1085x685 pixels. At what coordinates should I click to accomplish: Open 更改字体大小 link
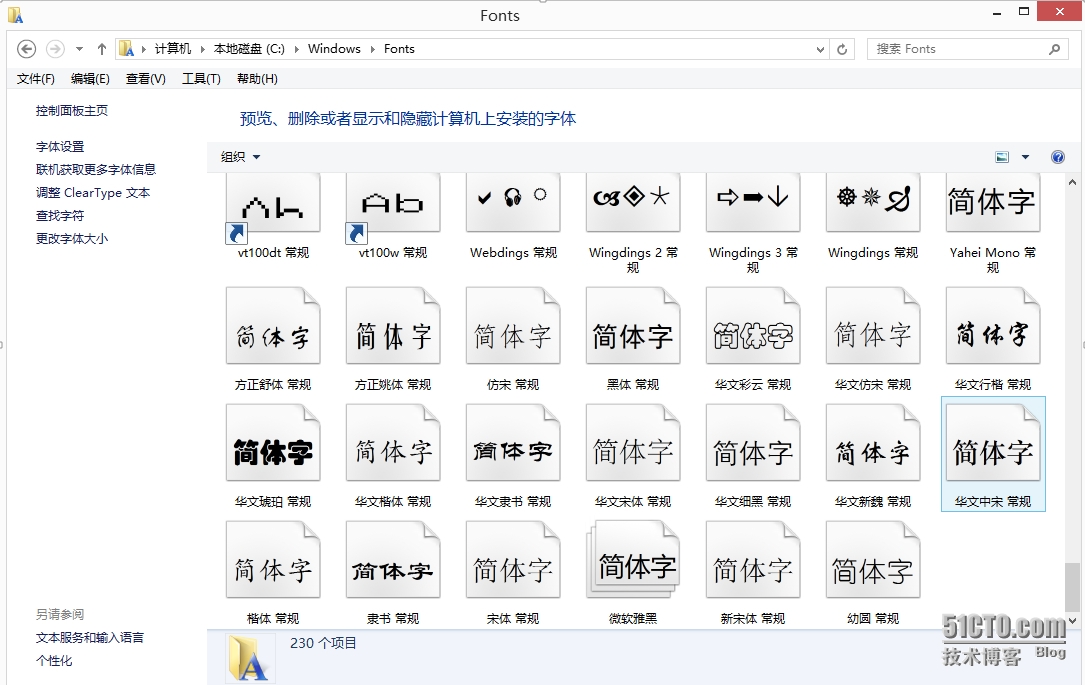pyautogui.click(x=72, y=239)
